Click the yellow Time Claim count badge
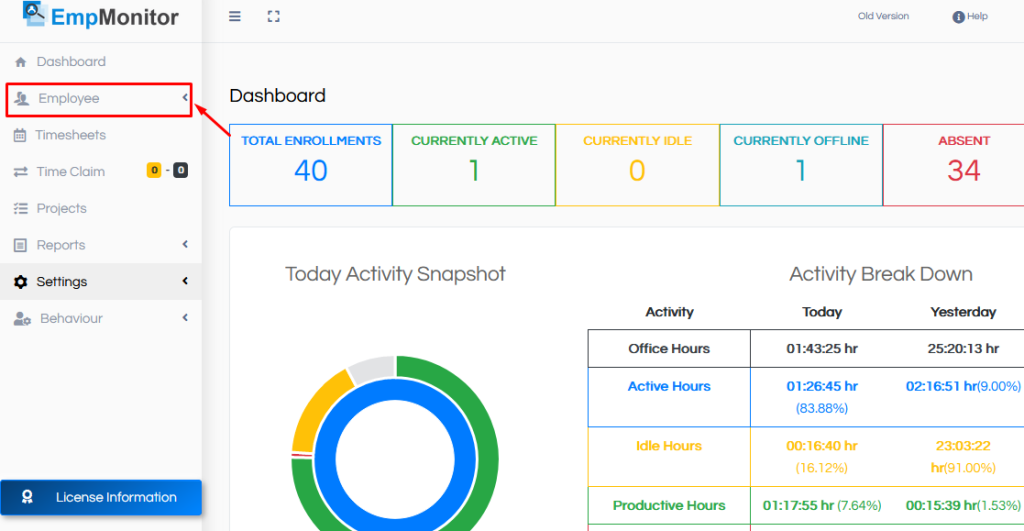Screen dimensions: 1024x531 pyautogui.click(x=154, y=170)
